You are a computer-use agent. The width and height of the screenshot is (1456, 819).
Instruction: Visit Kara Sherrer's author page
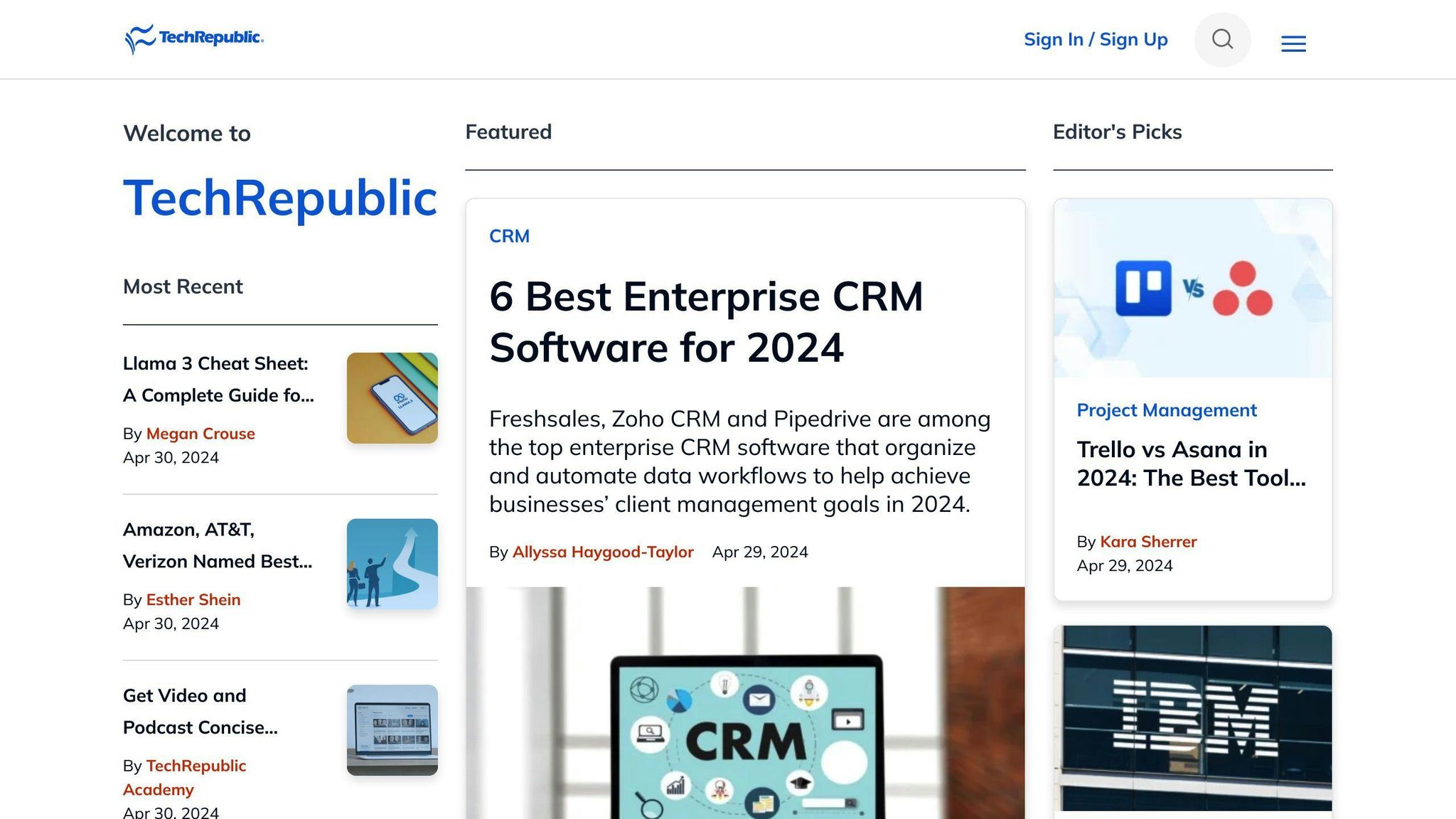(1147, 542)
